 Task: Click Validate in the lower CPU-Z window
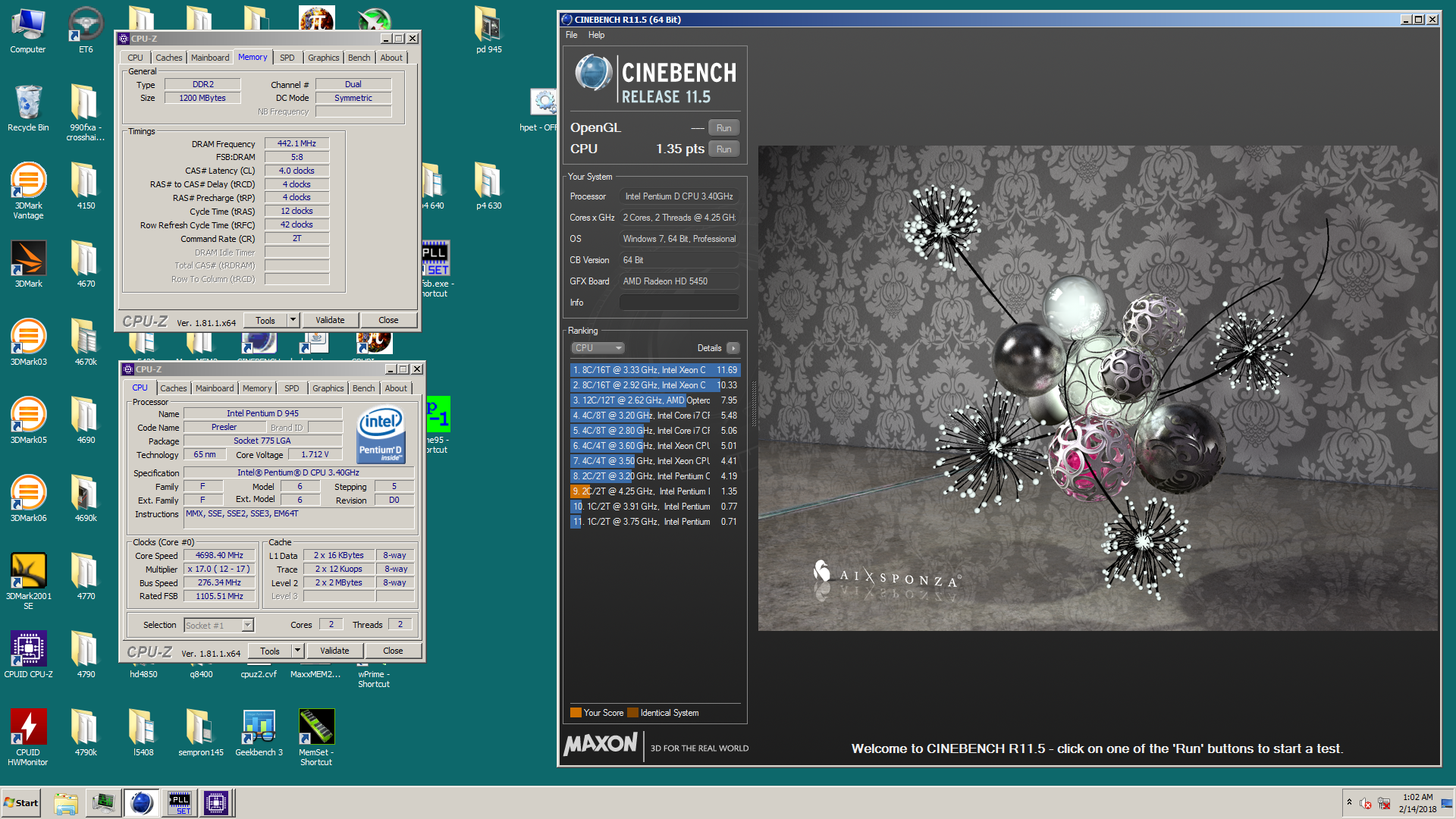point(334,651)
